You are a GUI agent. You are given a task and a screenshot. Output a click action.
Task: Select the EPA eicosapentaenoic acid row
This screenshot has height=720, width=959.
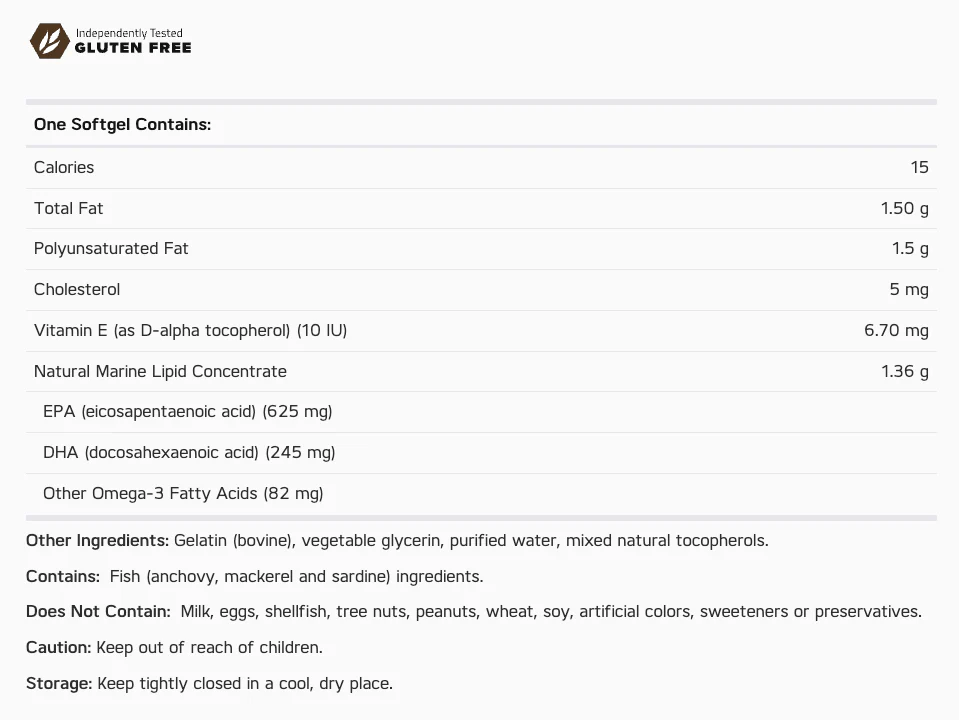click(x=481, y=412)
